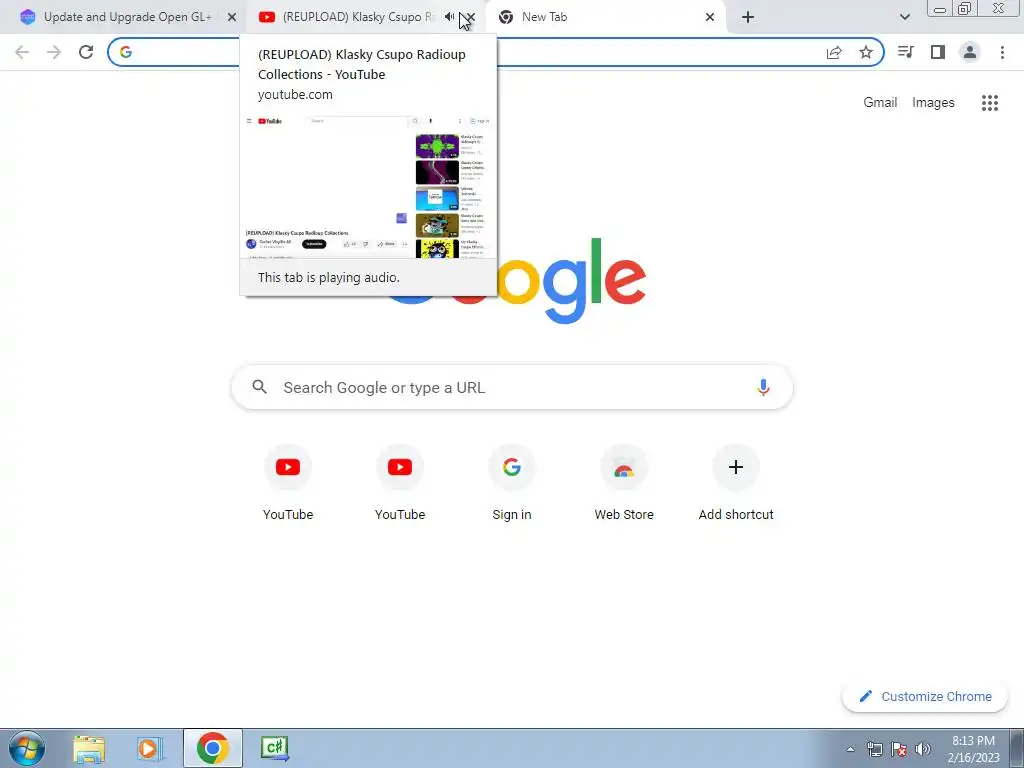Open Gmail link
Image resolution: width=1024 pixels, height=768 pixels.
880,103
